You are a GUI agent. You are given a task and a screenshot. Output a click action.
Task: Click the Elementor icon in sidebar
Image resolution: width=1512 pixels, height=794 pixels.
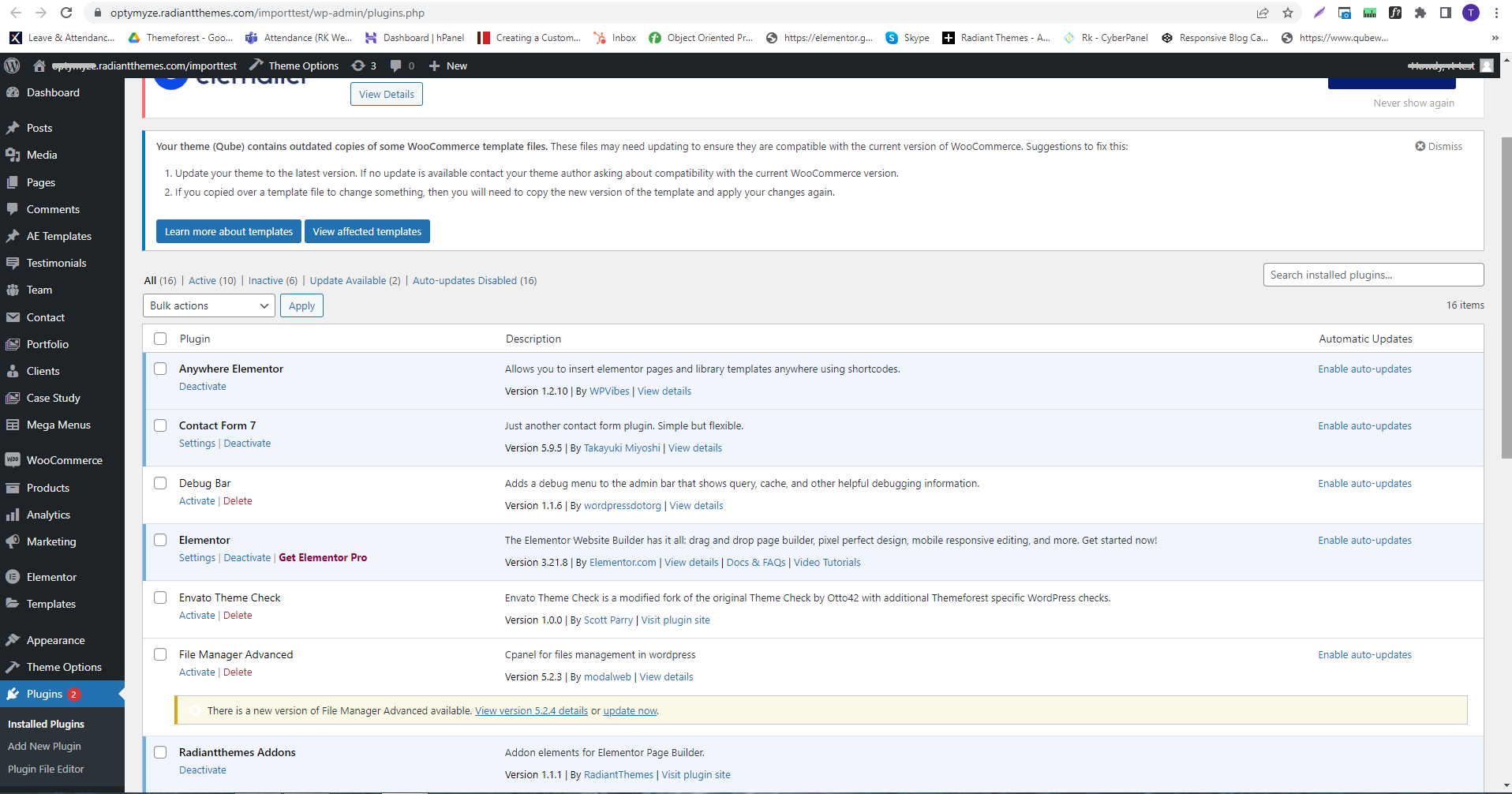[13, 577]
